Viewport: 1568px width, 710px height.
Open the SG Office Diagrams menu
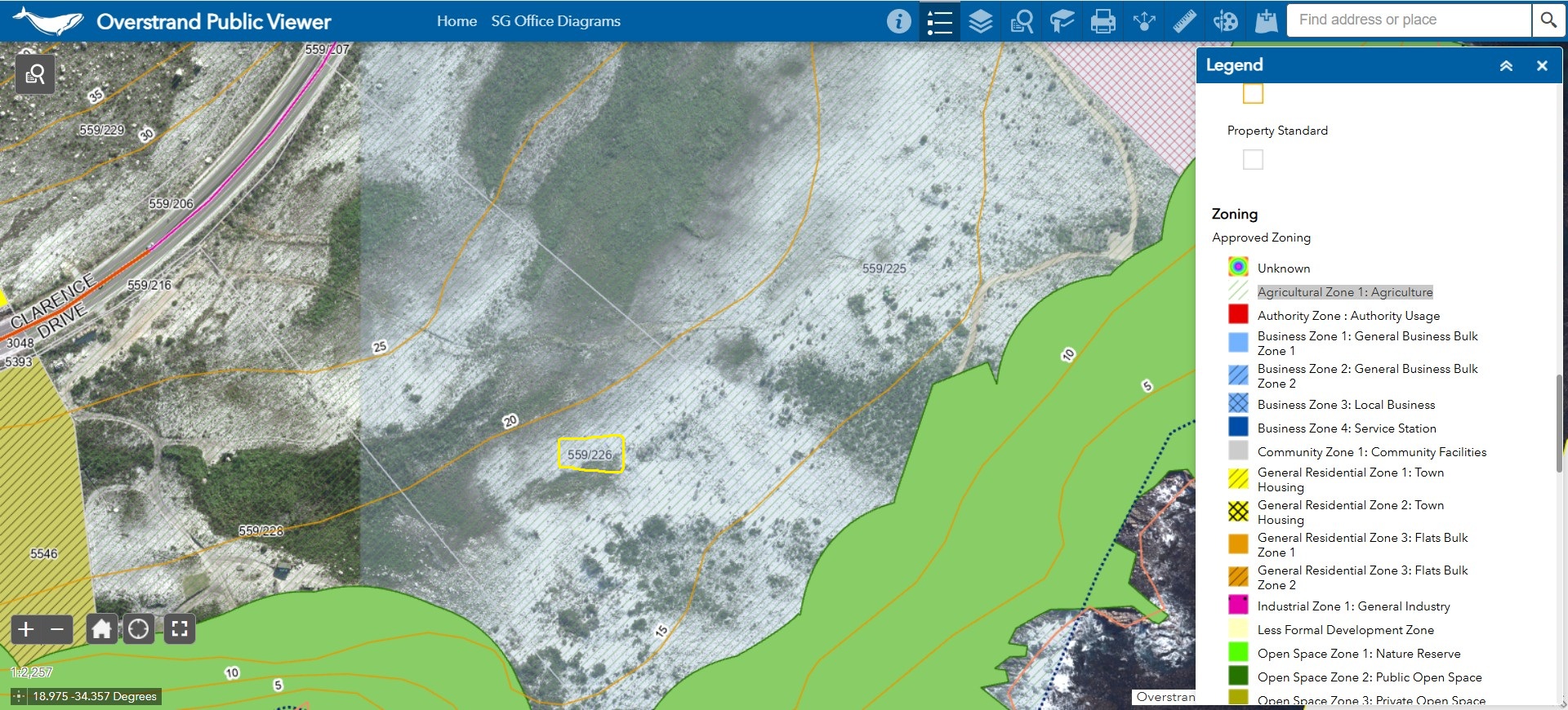555,21
